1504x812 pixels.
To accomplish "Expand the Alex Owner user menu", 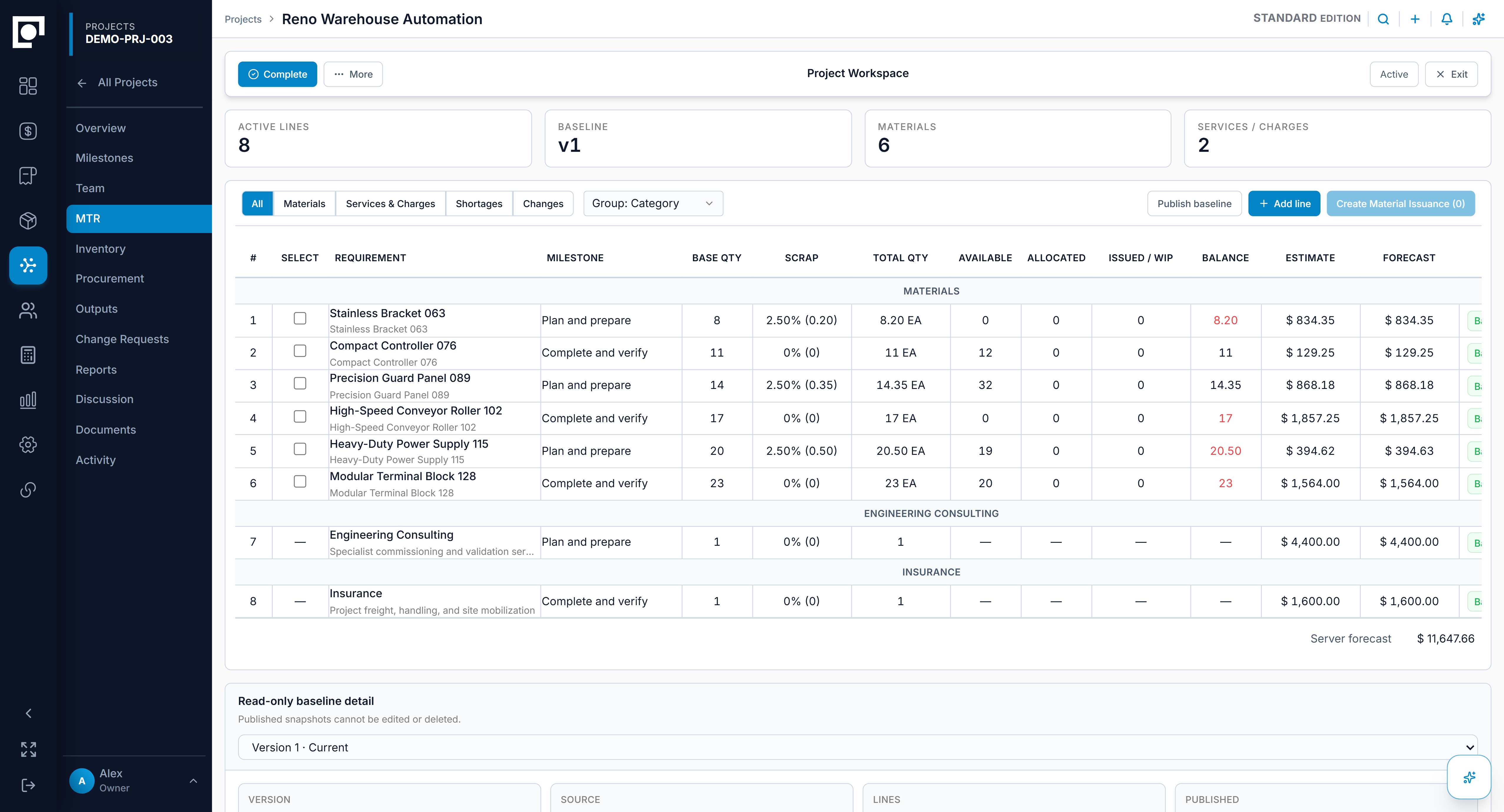I will click(134, 781).
